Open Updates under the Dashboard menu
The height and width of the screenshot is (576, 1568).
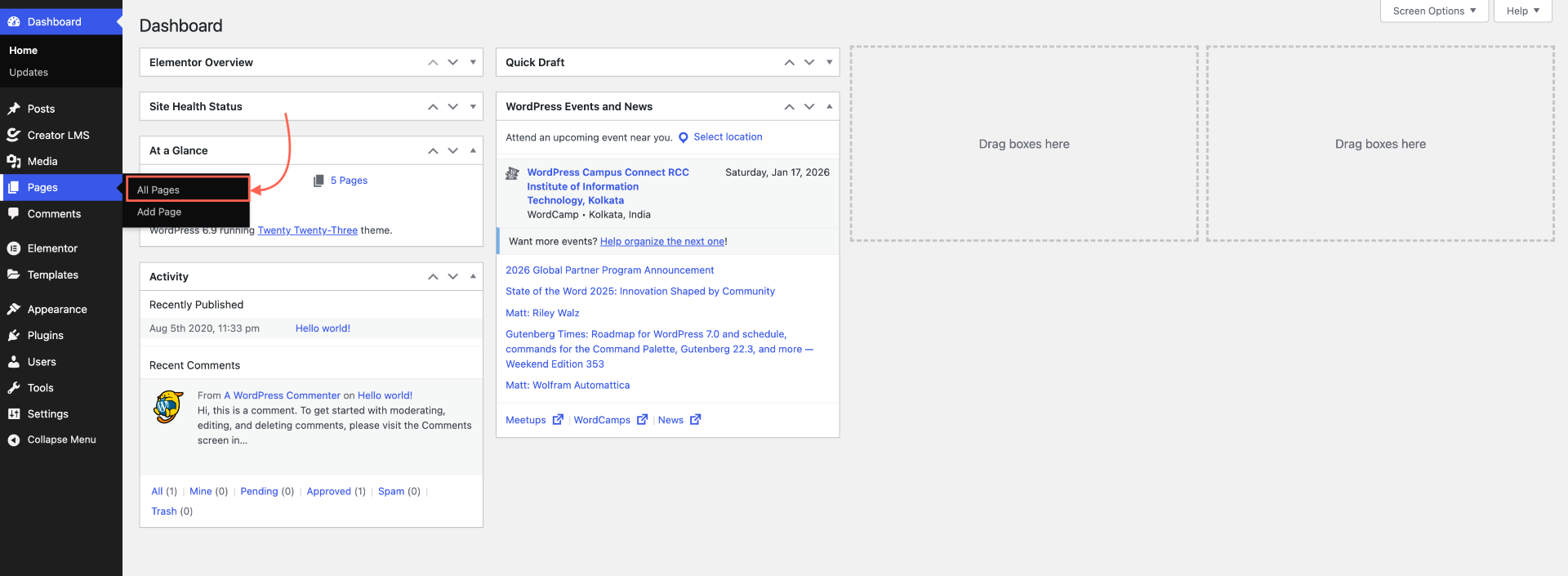click(29, 72)
